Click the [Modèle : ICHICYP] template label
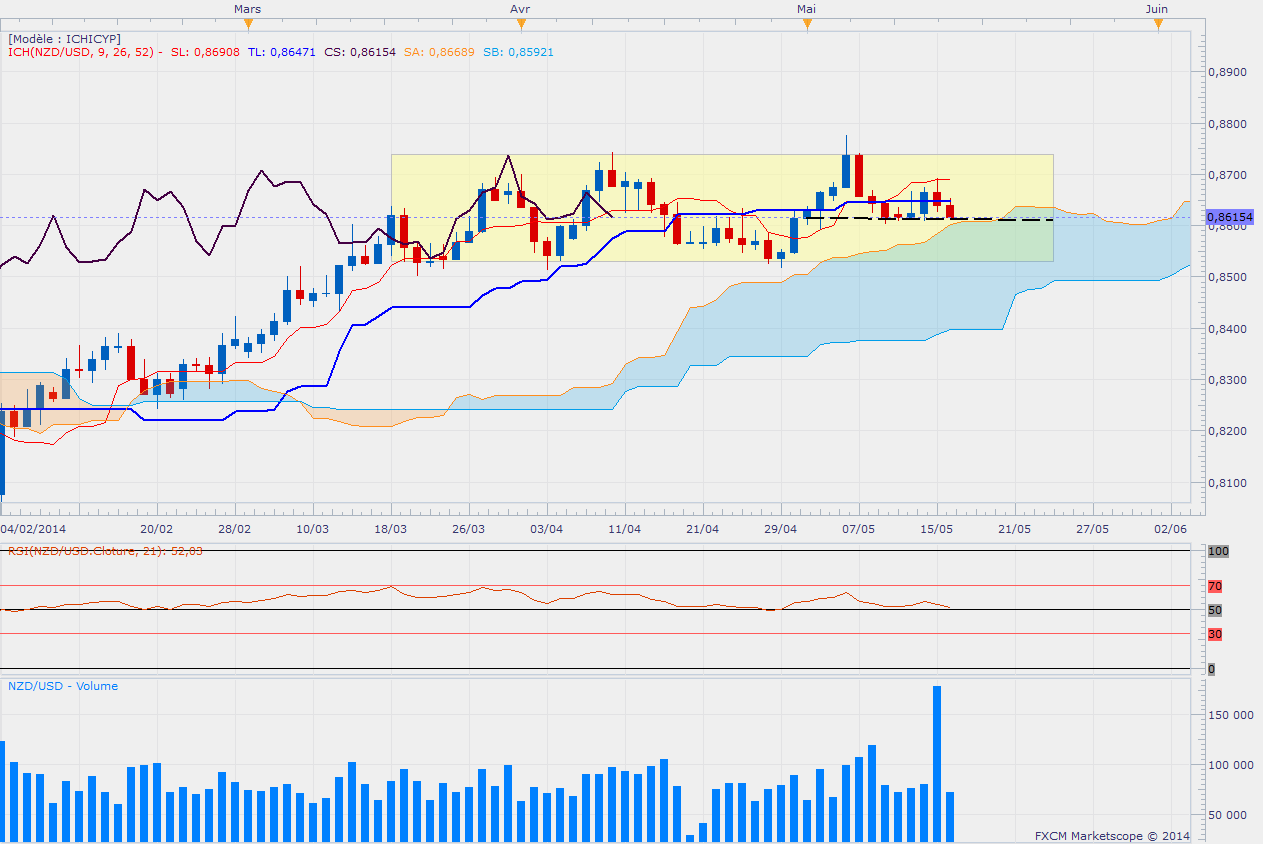The height and width of the screenshot is (844, 1263). click(x=65, y=38)
